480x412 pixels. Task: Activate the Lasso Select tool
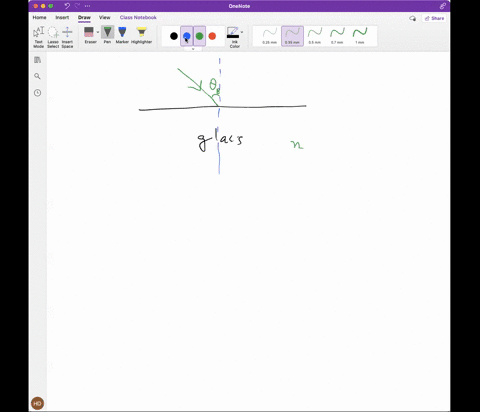click(53, 37)
